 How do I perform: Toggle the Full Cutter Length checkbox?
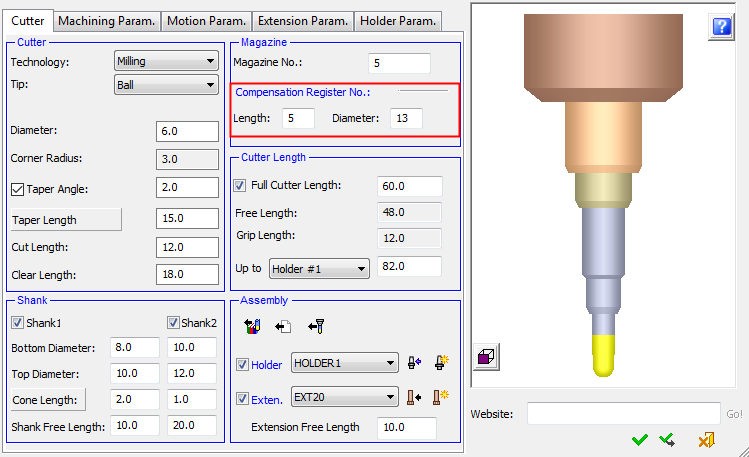(x=240, y=185)
